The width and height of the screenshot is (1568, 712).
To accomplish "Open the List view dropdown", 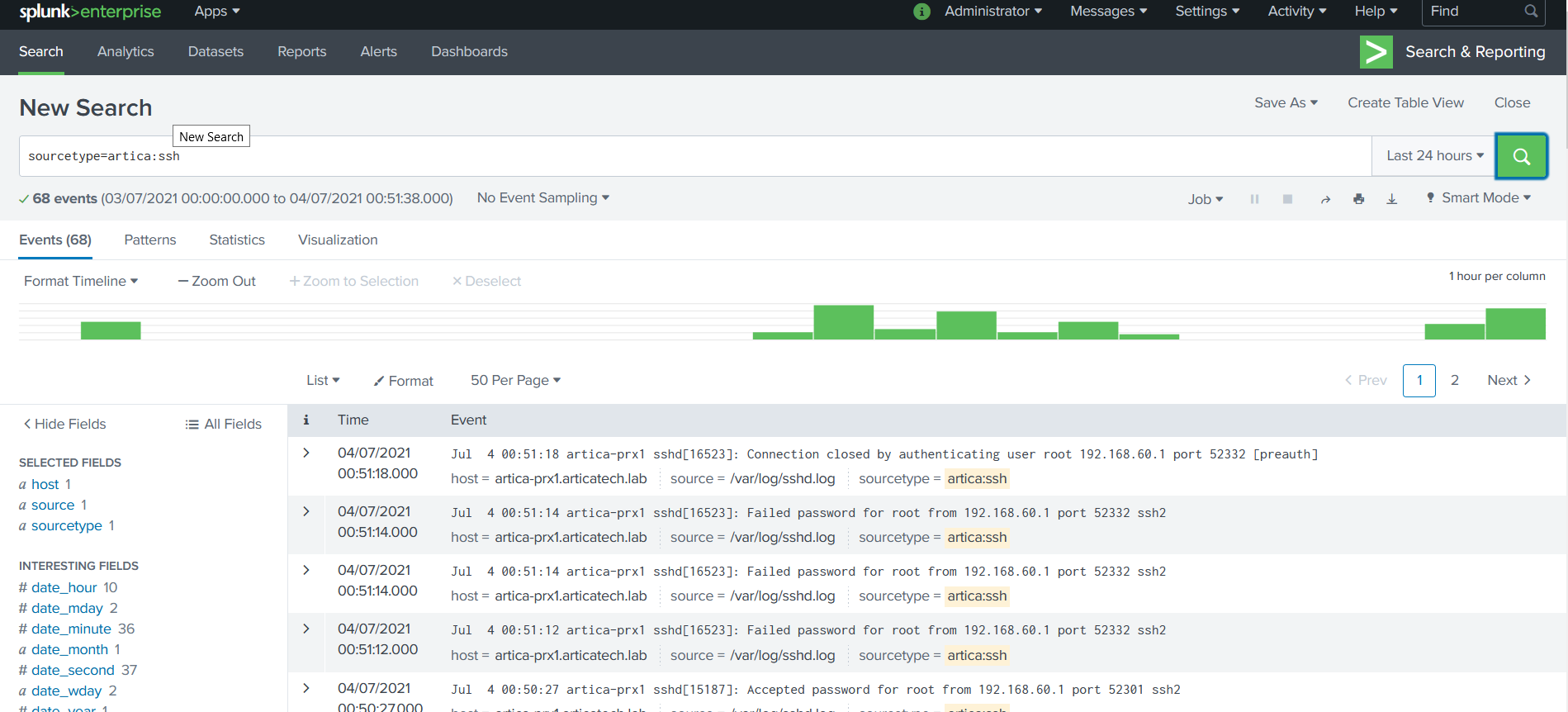I will pos(323,381).
